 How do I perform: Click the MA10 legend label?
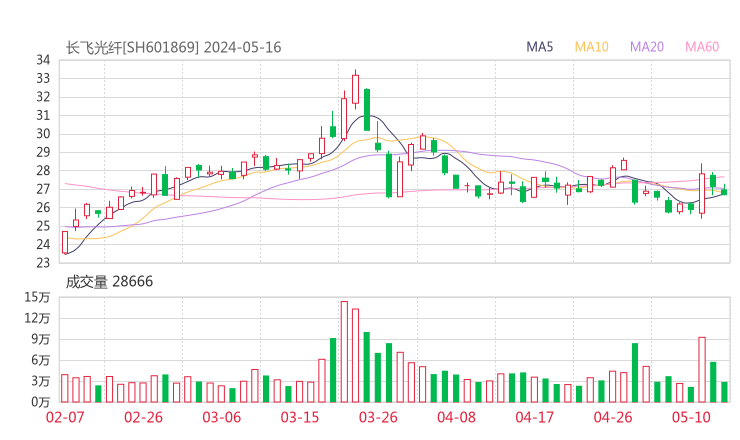pos(591,47)
